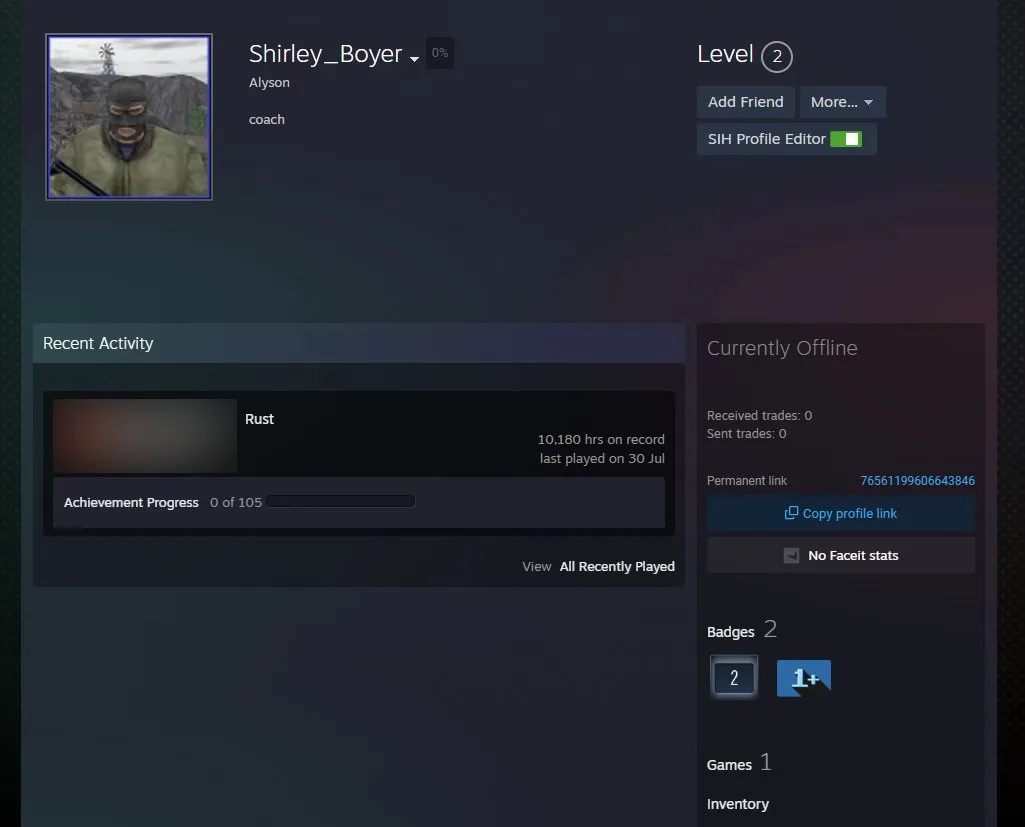Open the Rust game title link
The width and height of the screenshot is (1025, 827).
(x=260, y=419)
